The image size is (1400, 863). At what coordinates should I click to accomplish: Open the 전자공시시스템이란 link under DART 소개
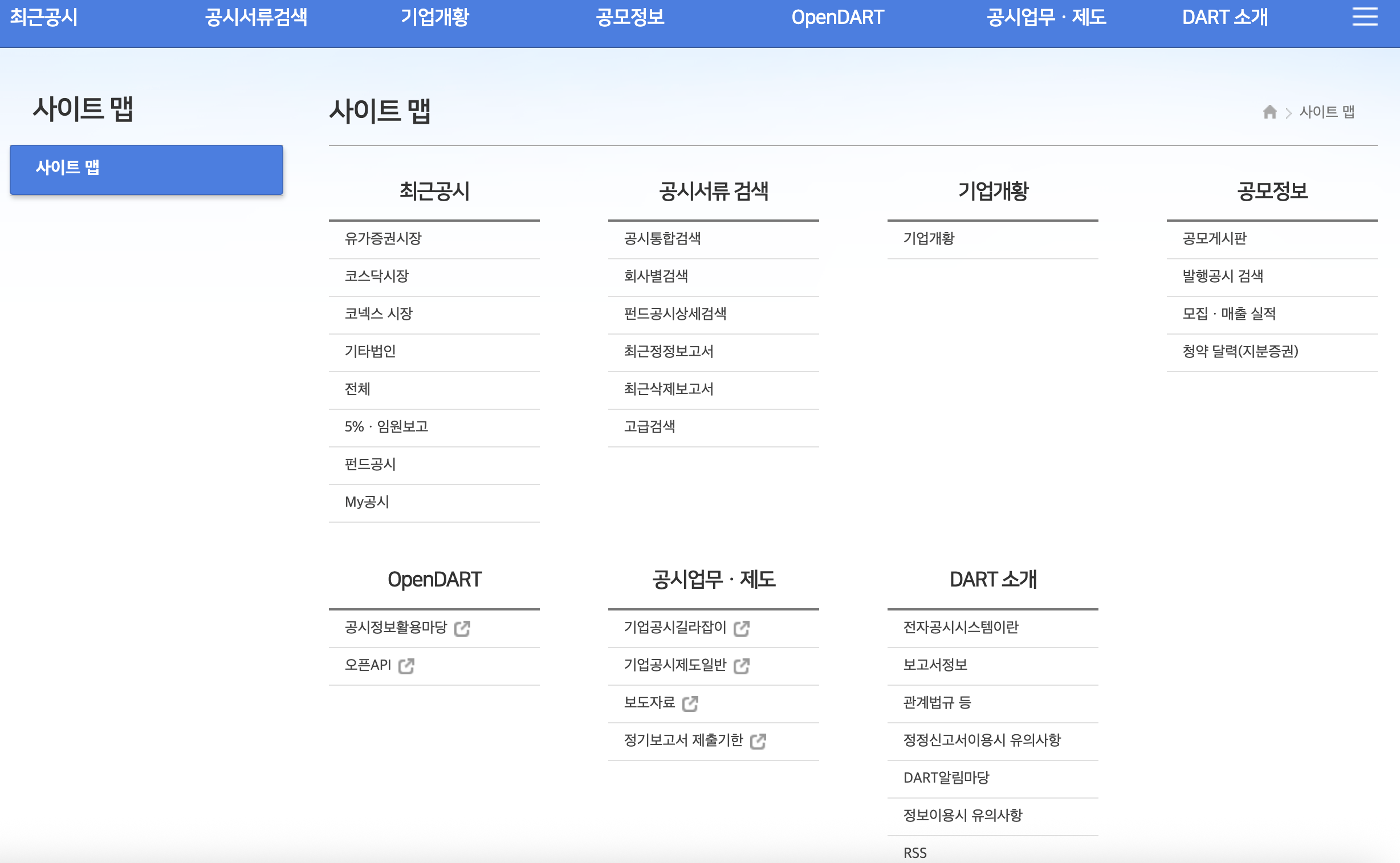[962, 628]
